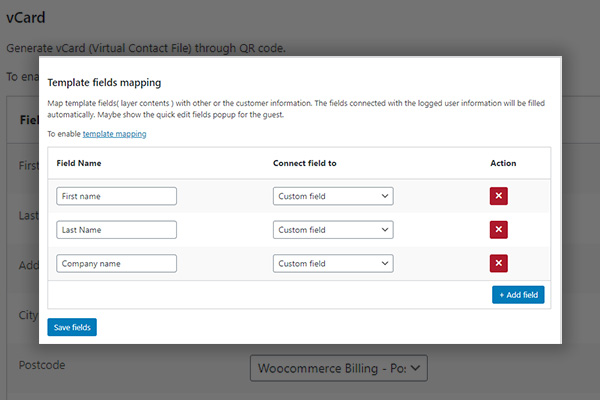Delete the Company name field row
600x400 pixels.
[499, 263]
